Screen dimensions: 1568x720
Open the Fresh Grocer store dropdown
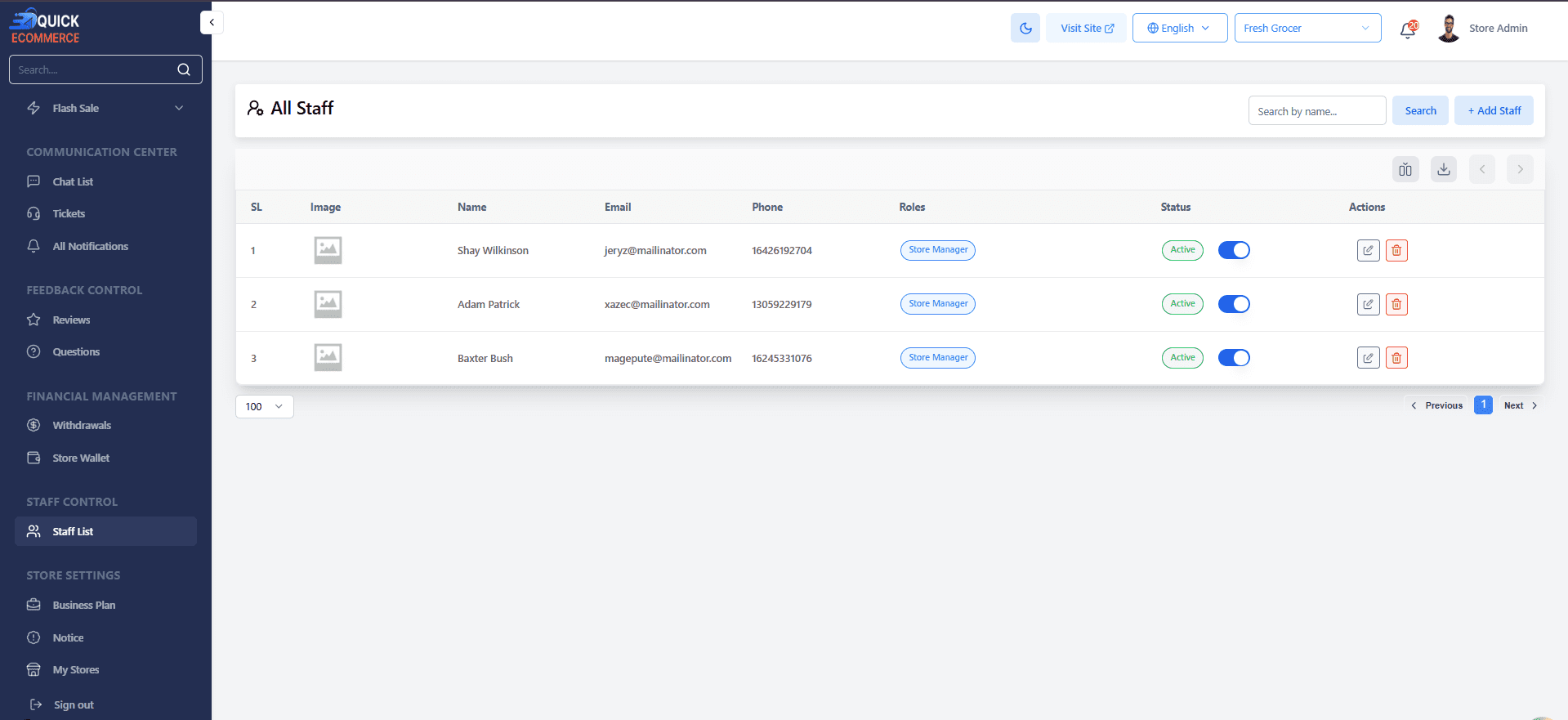point(1307,28)
